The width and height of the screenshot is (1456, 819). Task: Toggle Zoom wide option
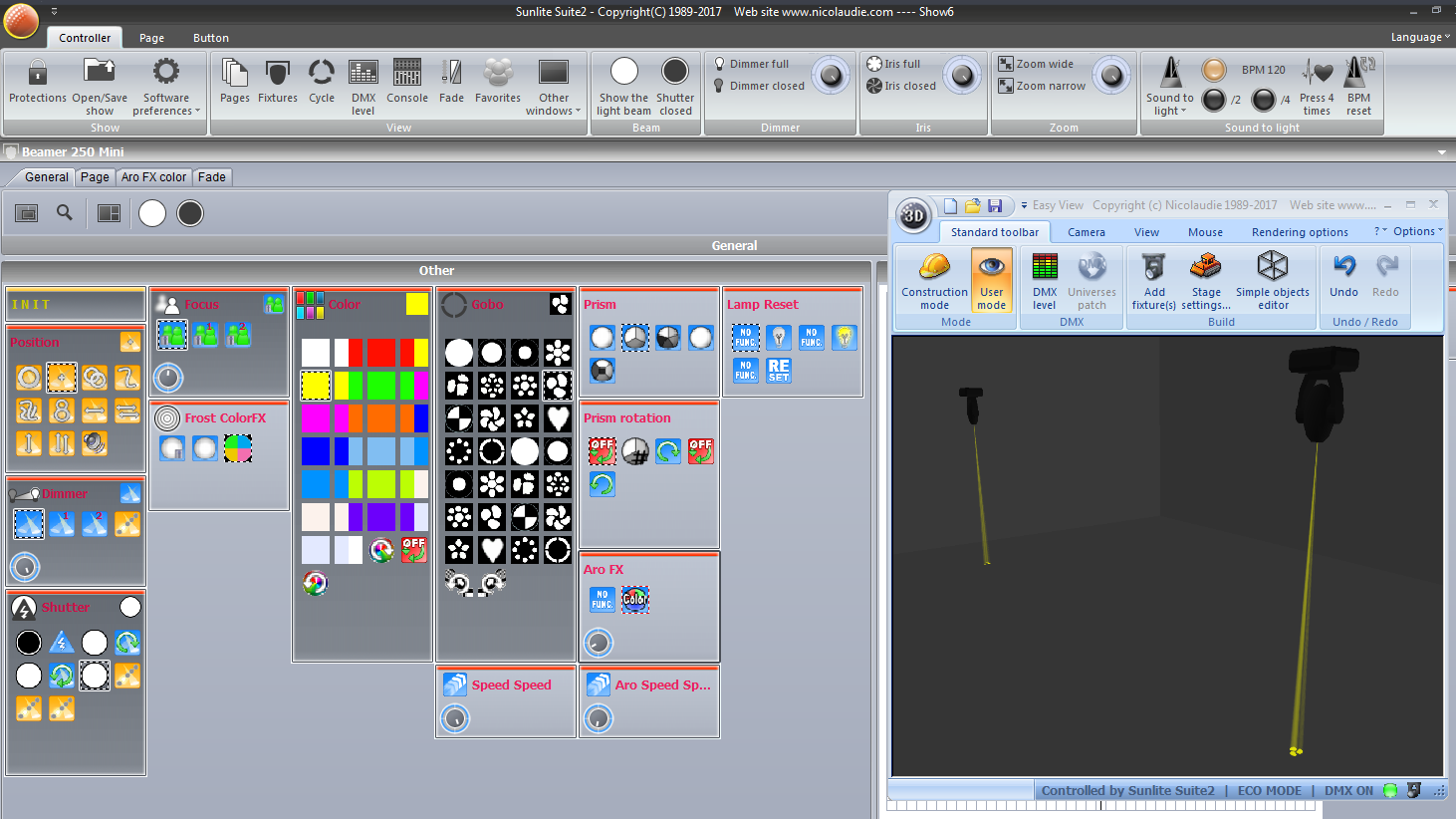[x=1037, y=64]
